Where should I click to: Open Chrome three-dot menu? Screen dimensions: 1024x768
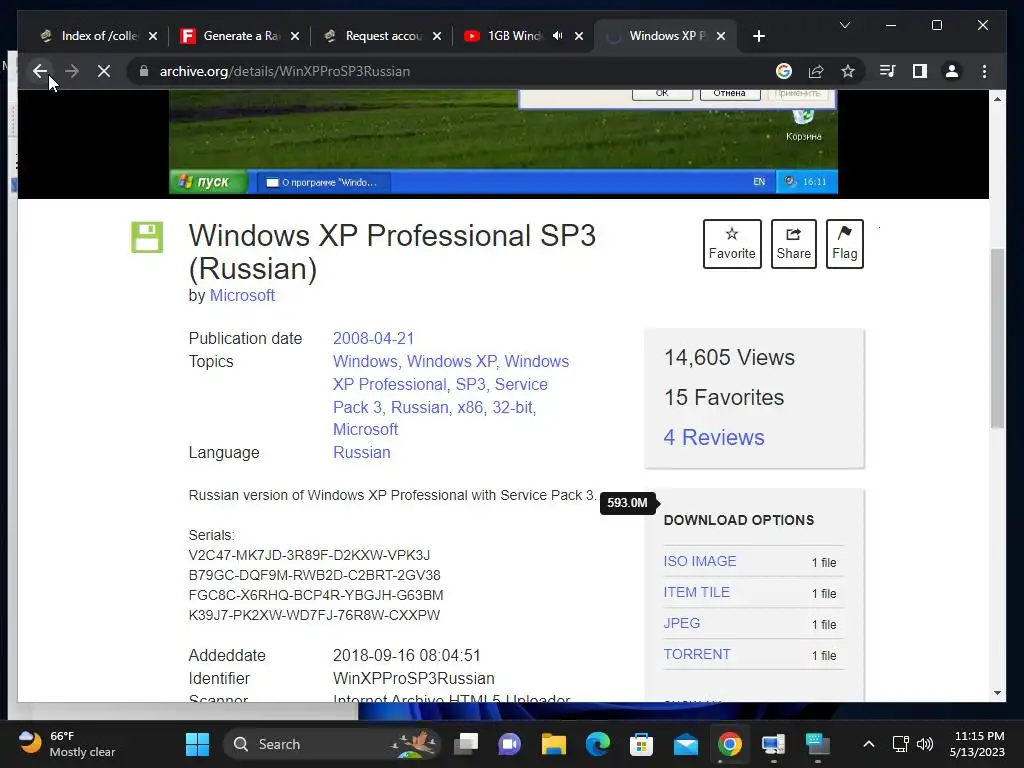click(984, 71)
